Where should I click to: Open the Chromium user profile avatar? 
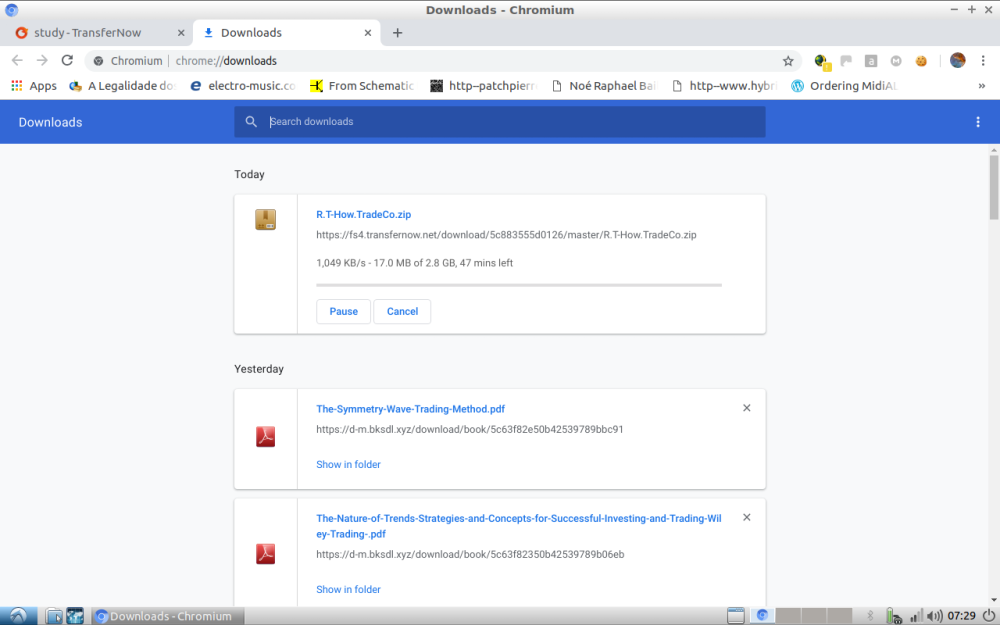tap(957, 61)
